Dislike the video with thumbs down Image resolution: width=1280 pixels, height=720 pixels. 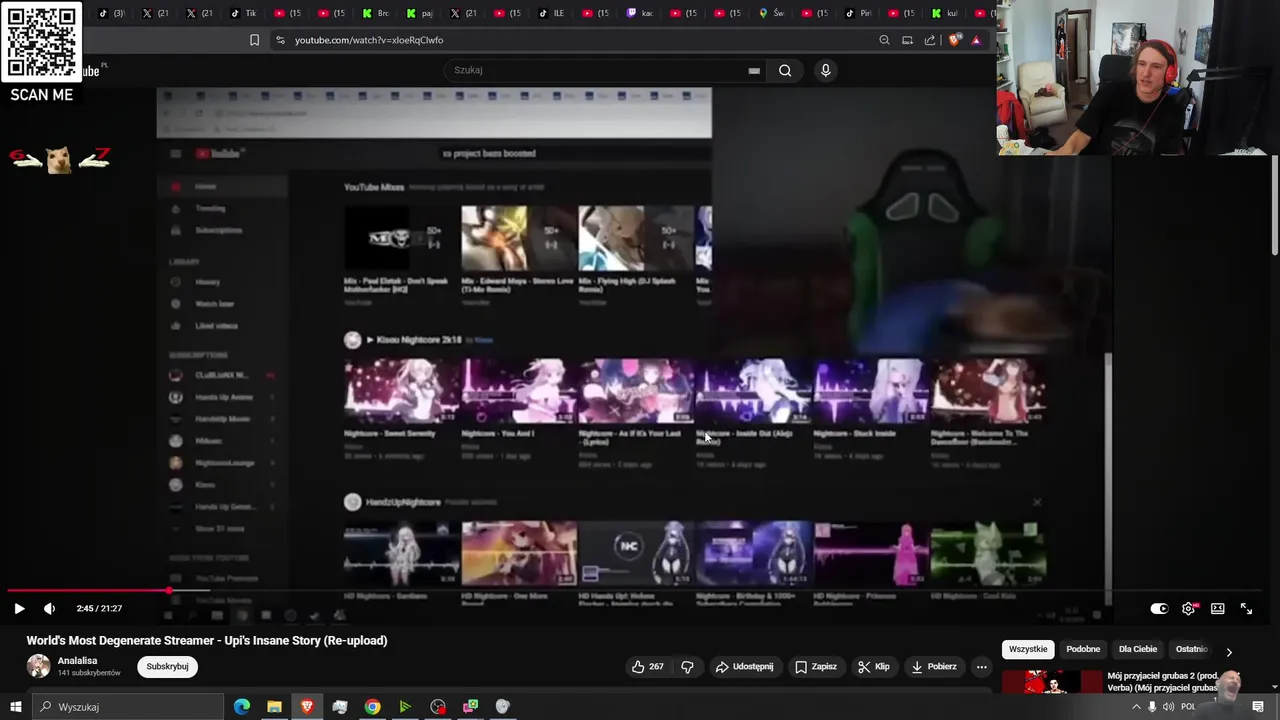pos(687,666)
